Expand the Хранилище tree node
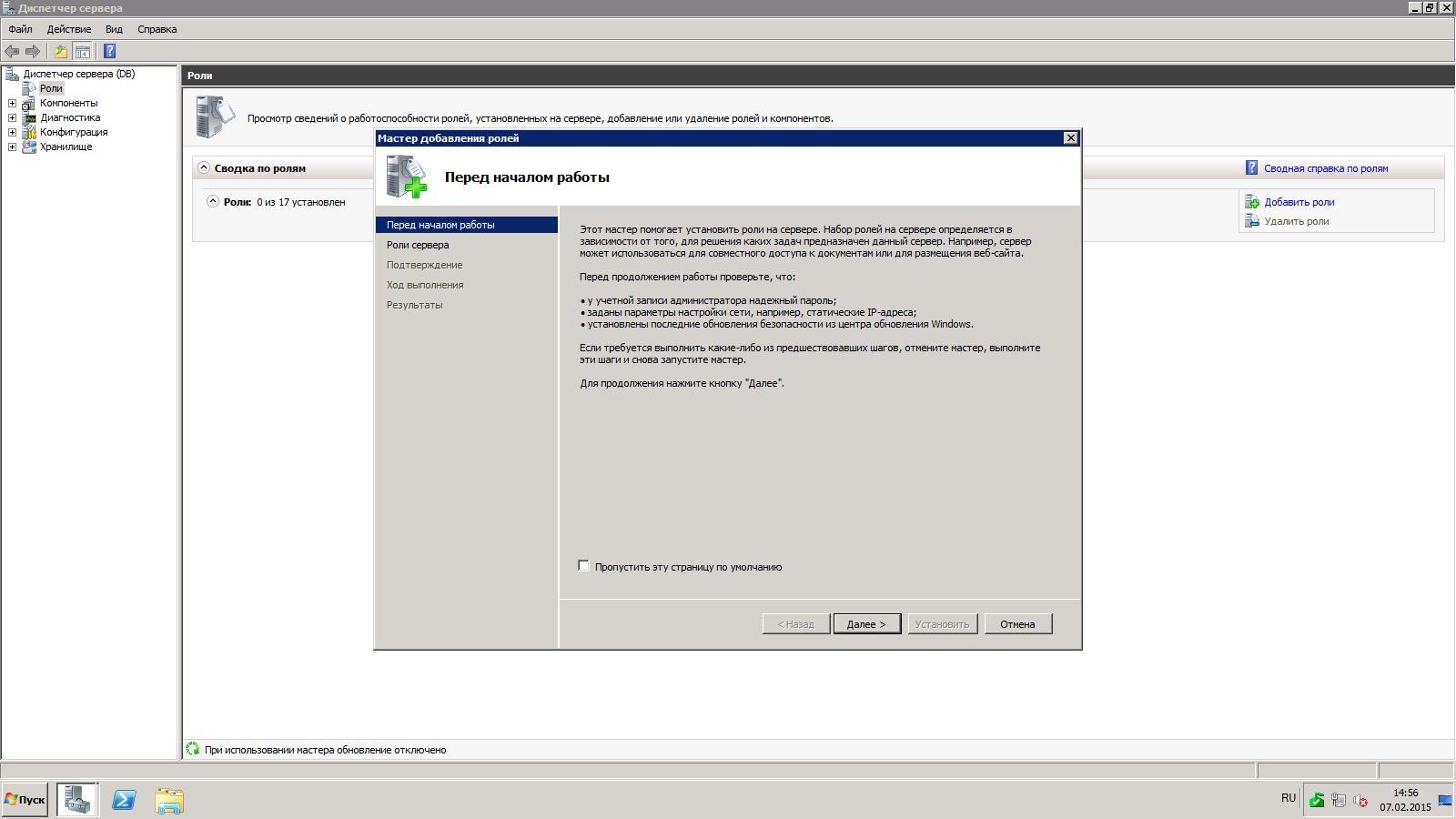This screenshot has height=819, width=1456. (13, 147)
